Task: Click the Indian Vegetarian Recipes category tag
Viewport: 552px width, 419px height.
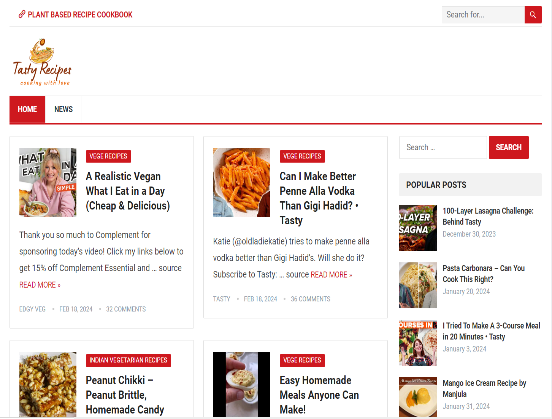Action: (128, 360)
